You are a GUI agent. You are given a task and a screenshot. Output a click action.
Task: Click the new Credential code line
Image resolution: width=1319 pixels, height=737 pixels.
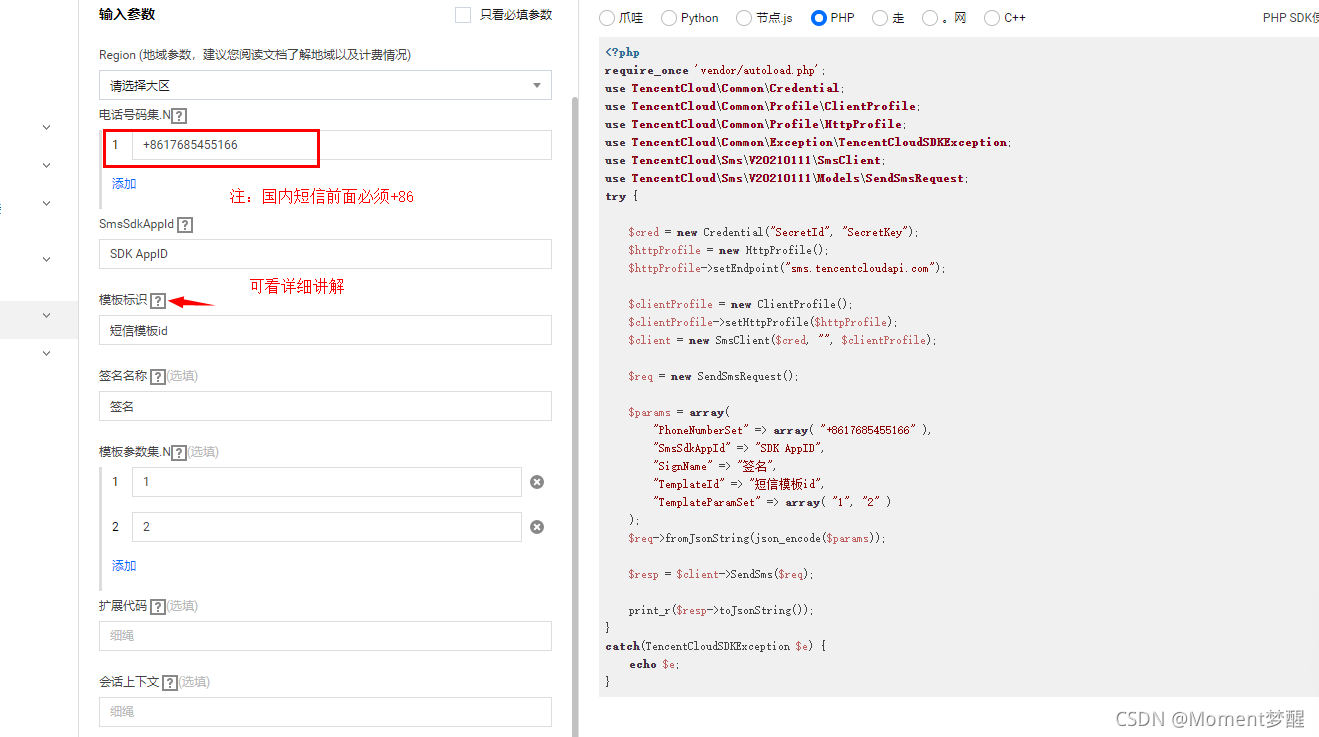773,232
